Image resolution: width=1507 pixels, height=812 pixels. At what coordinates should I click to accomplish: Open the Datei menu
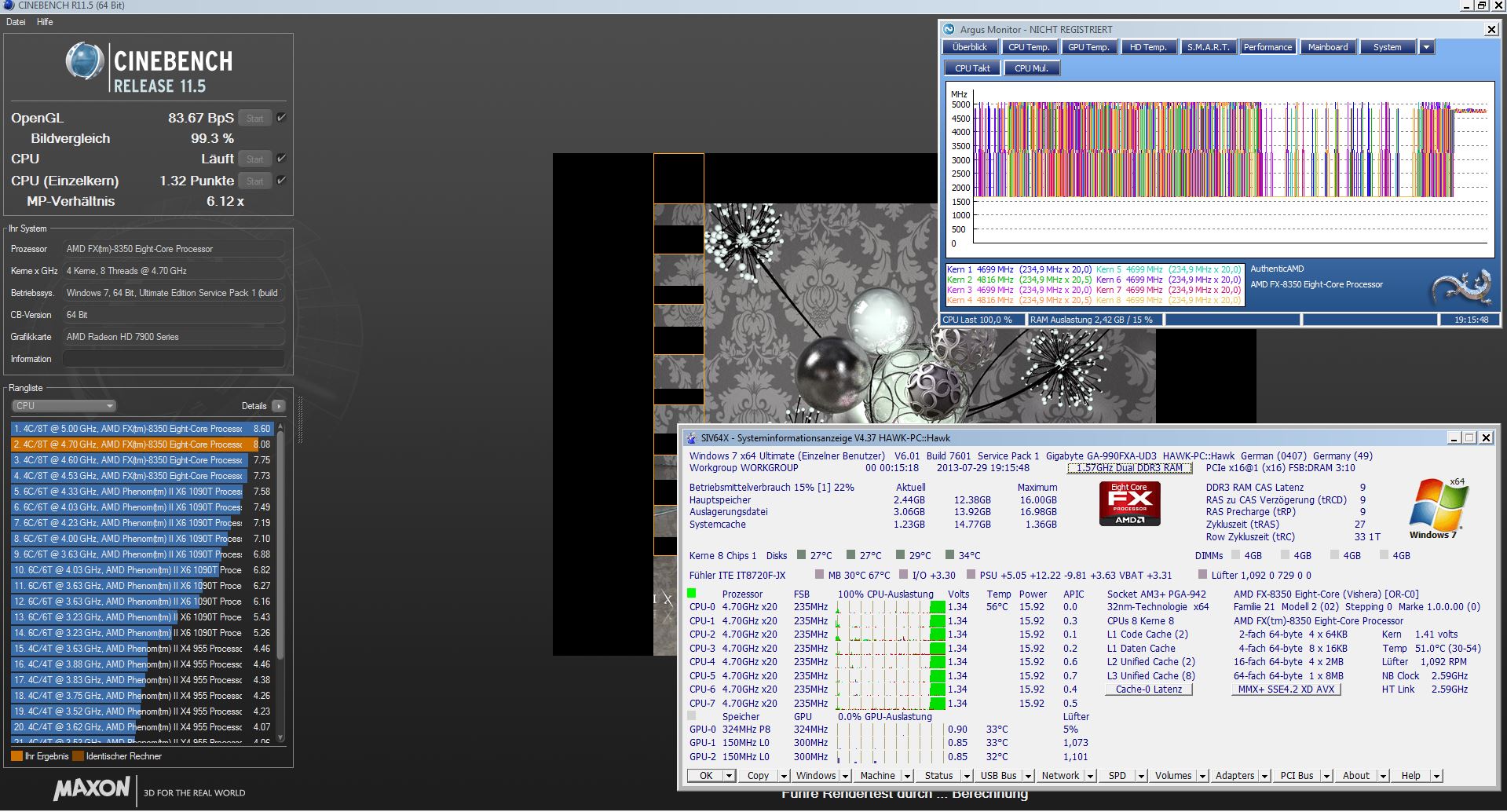16,22
